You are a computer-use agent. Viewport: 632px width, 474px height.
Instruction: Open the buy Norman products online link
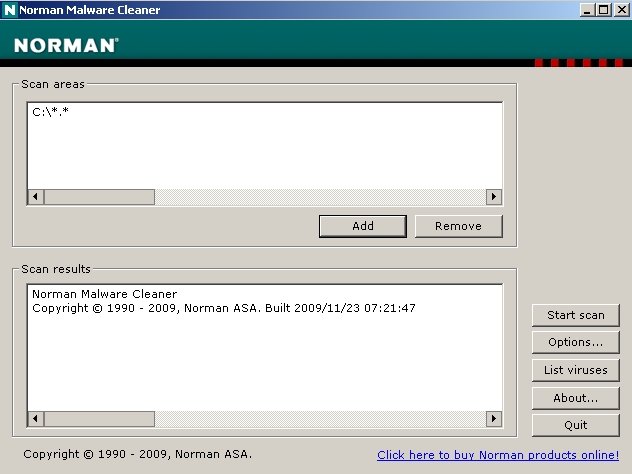pyautogui.click(x=498, y=455)
